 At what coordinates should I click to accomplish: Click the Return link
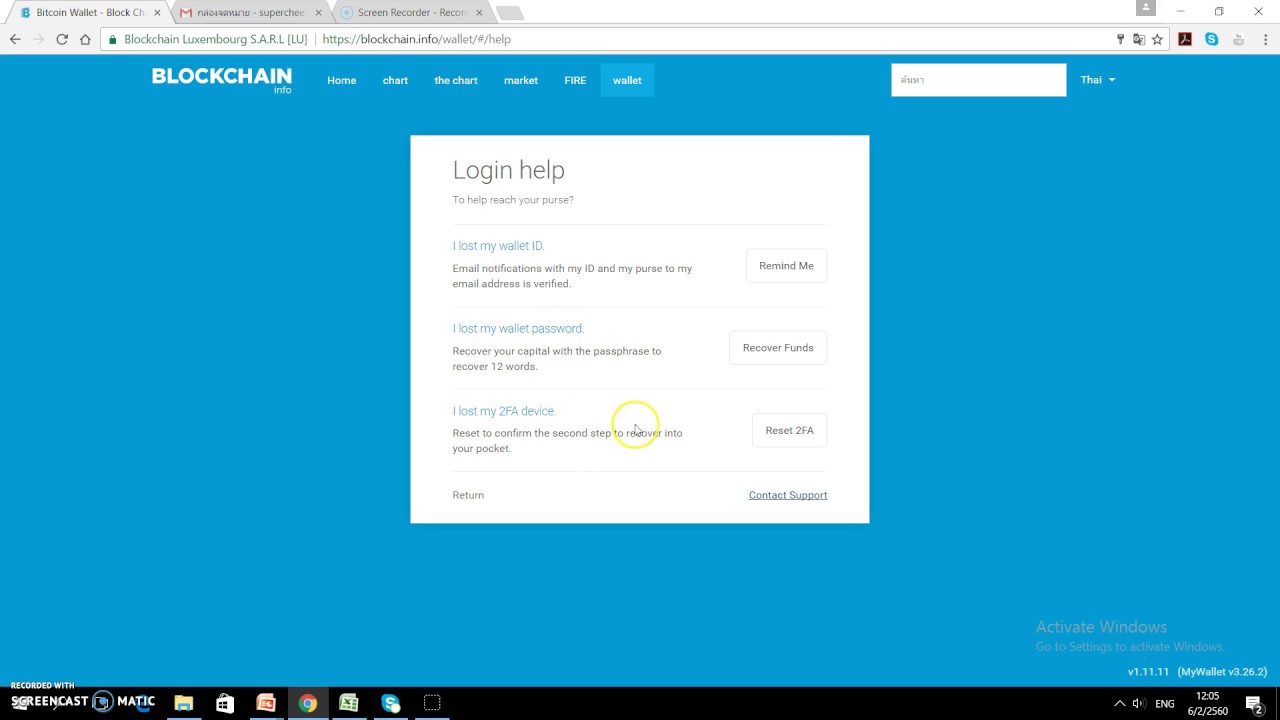tap(468, 495)
